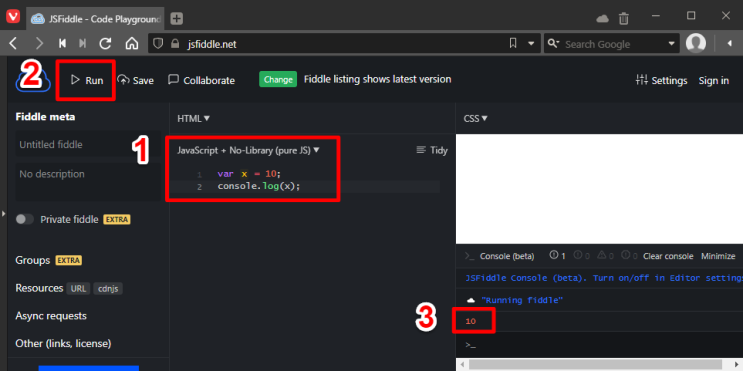Open JavaScript + No-Library dropdown

248,150
